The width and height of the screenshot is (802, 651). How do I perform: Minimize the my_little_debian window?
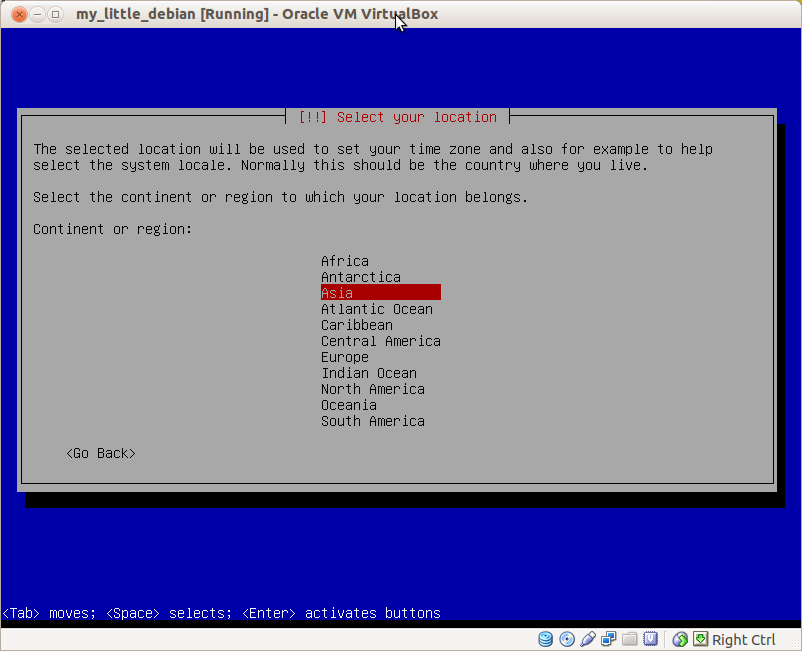coord(37,14)
